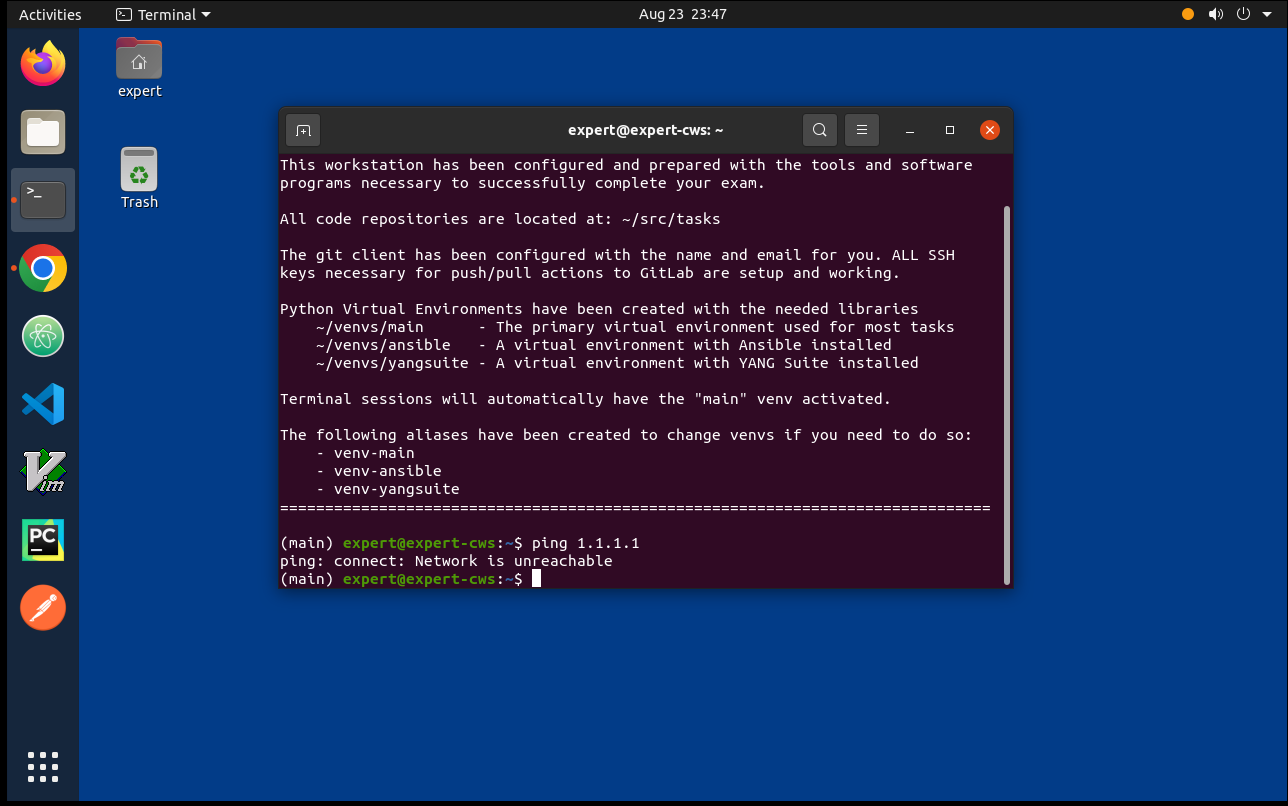Open the clock and calendar panel

(x=682, y=14)
